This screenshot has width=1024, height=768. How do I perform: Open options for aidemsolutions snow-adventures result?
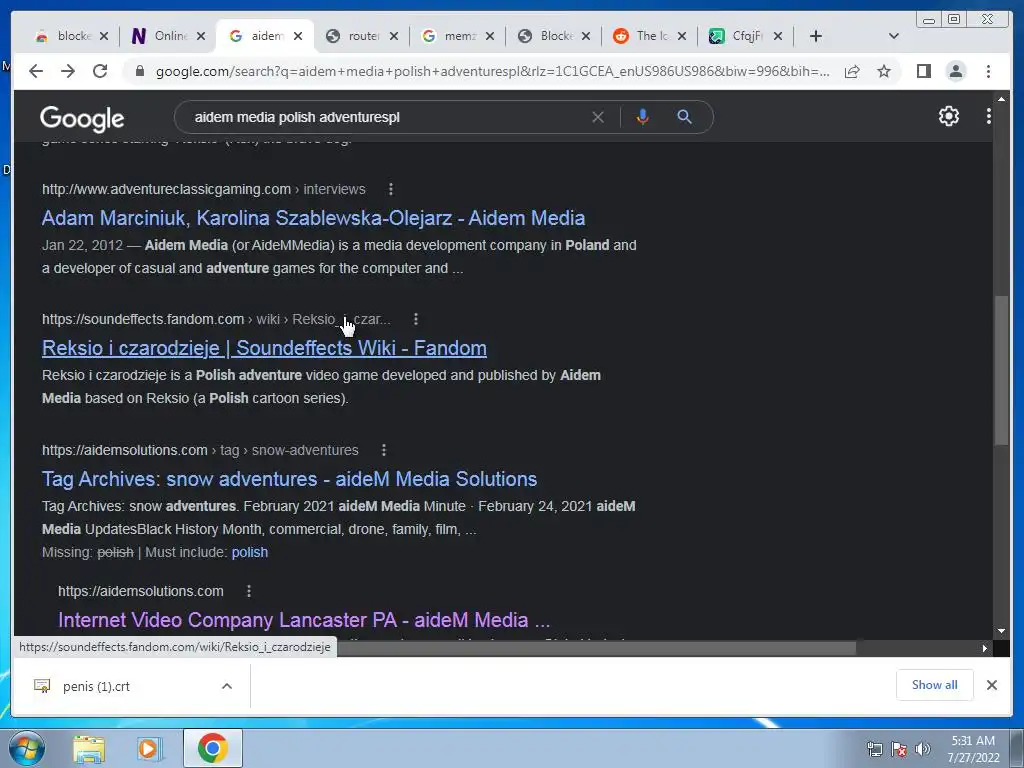(x=383, y=450)
